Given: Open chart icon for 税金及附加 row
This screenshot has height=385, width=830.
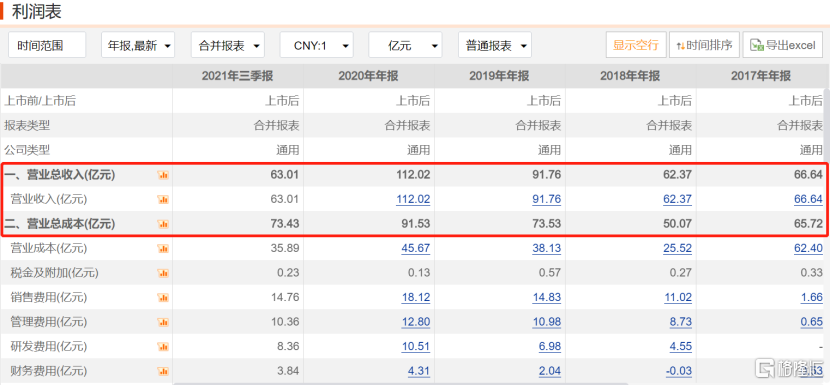Looking at the screenshot, I should pyautogui.click(x=163, y=273).
